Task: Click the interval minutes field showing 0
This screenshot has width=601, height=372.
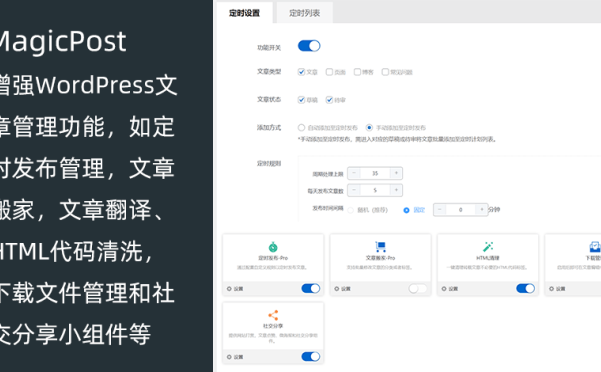Action: [x=461, y=210]
